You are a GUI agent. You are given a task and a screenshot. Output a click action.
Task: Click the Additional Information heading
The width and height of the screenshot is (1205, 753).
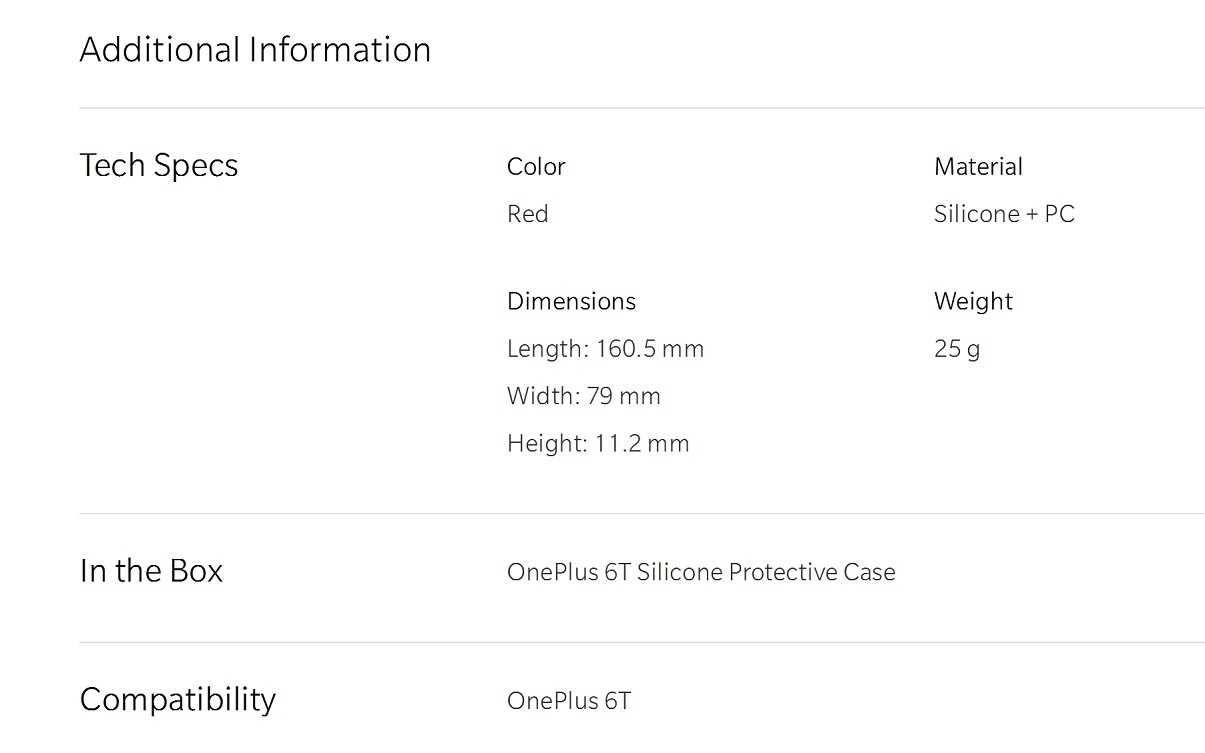point(255,49)
